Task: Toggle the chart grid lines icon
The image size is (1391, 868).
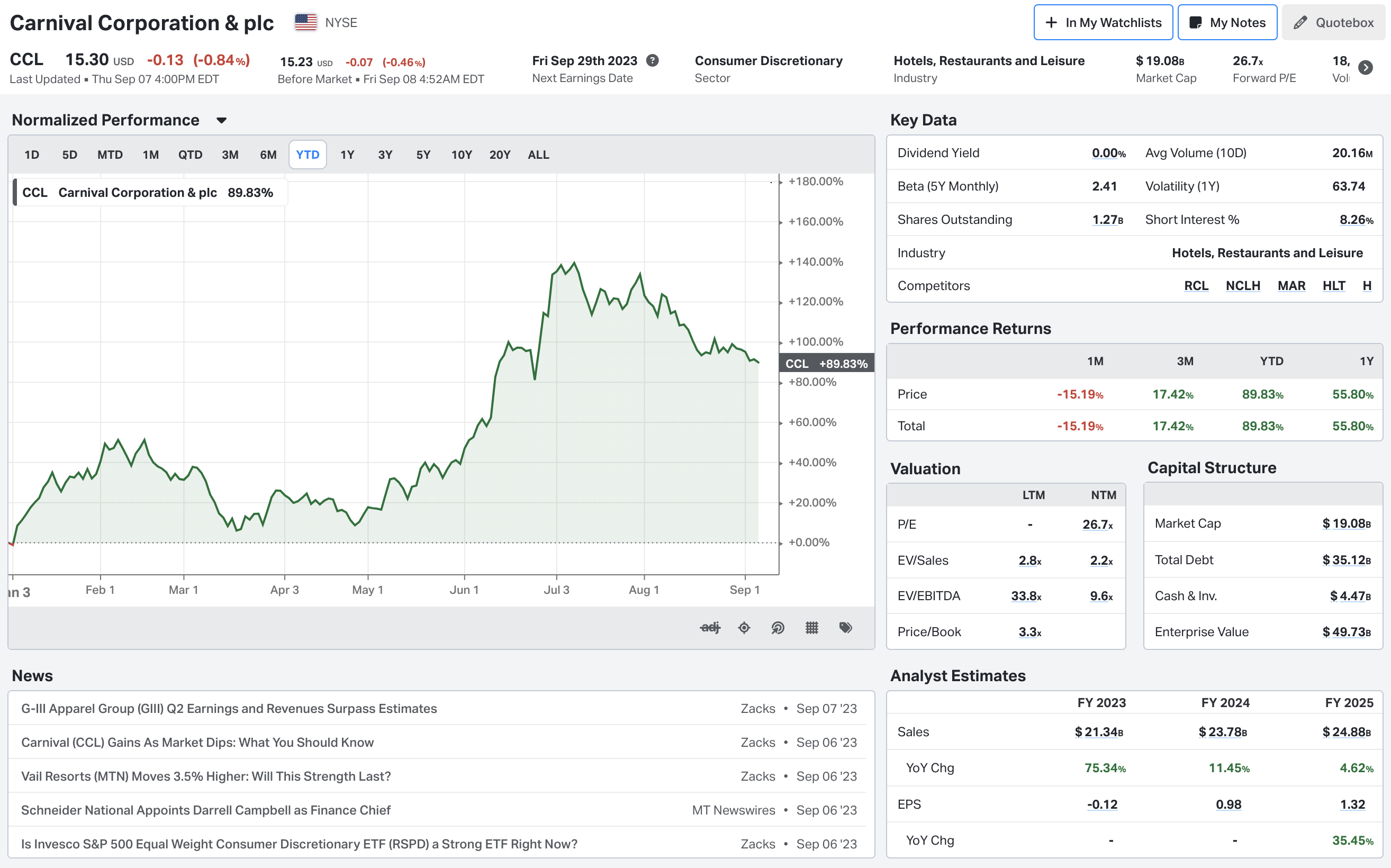Action: pyautogui.click(x=812, y=628)
